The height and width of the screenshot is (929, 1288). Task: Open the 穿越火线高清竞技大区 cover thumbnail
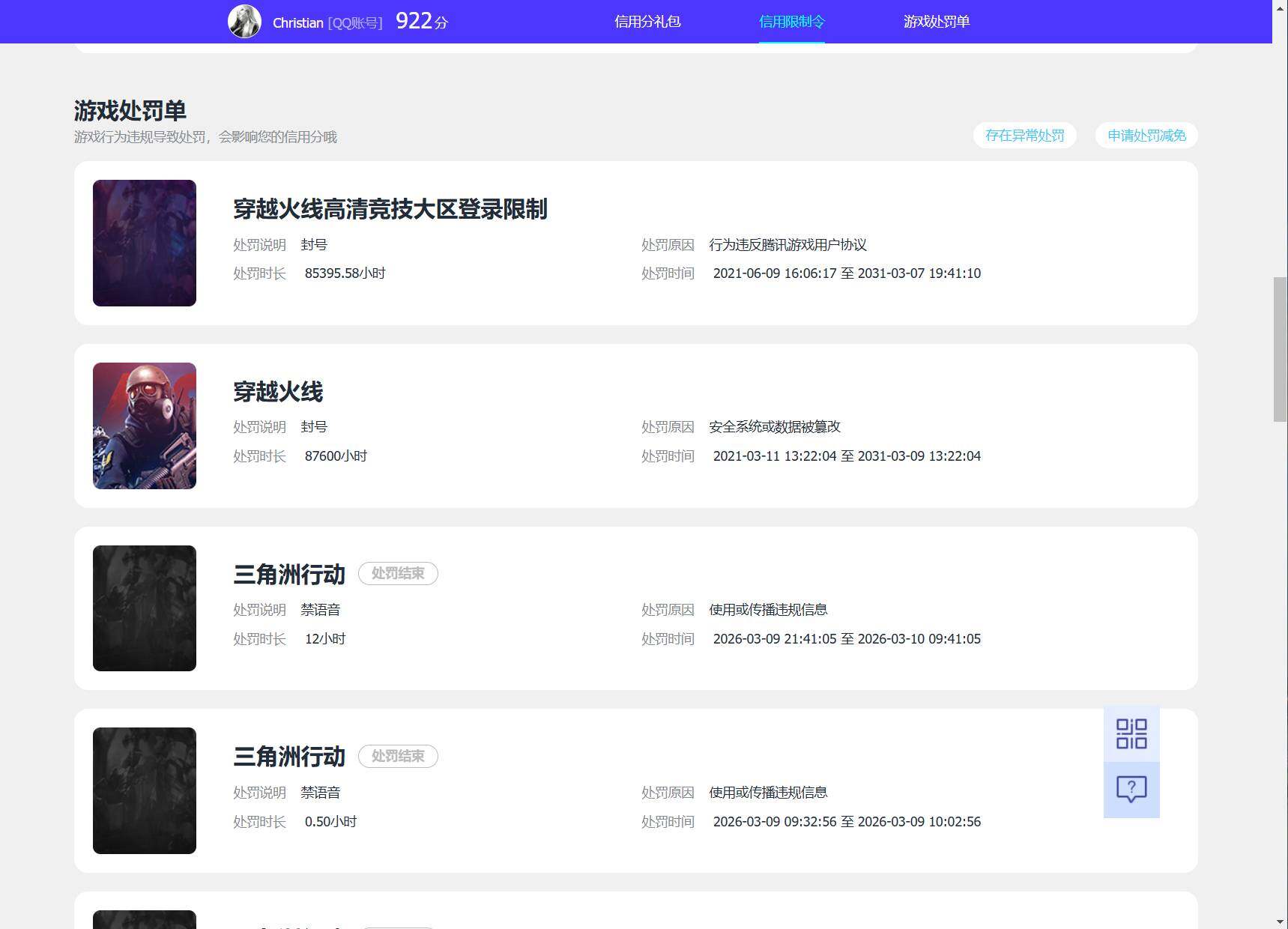point(145,243)
